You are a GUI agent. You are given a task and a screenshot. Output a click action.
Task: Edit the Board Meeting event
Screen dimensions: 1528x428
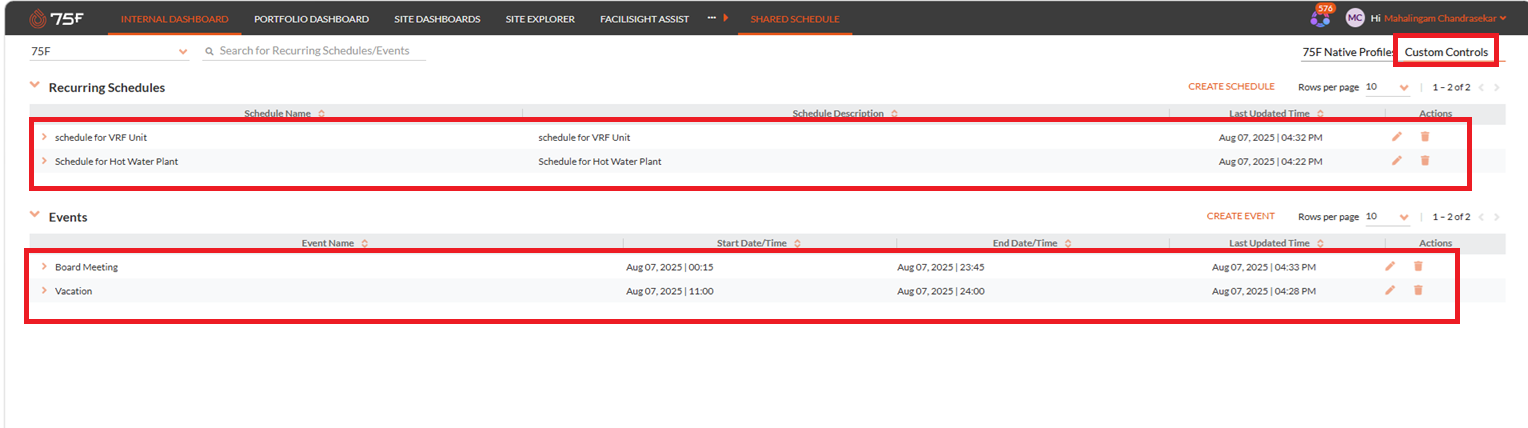pyautogui.click(x=1390, y=266)
